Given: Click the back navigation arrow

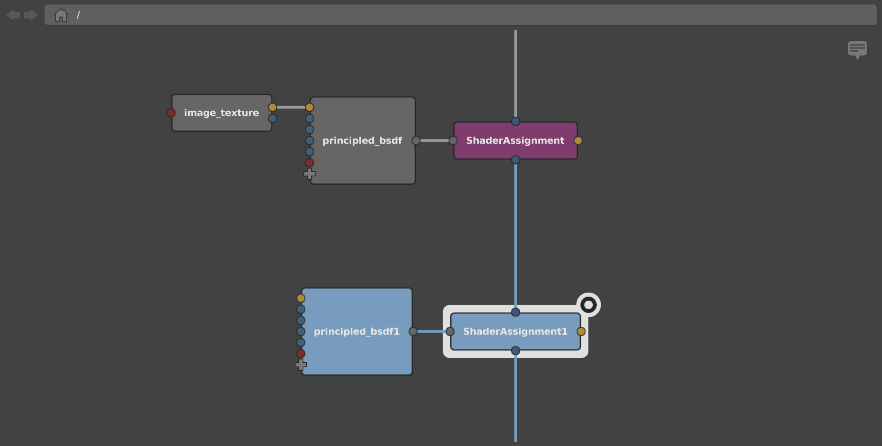Looking at the screenshot, I should [13, 15].
